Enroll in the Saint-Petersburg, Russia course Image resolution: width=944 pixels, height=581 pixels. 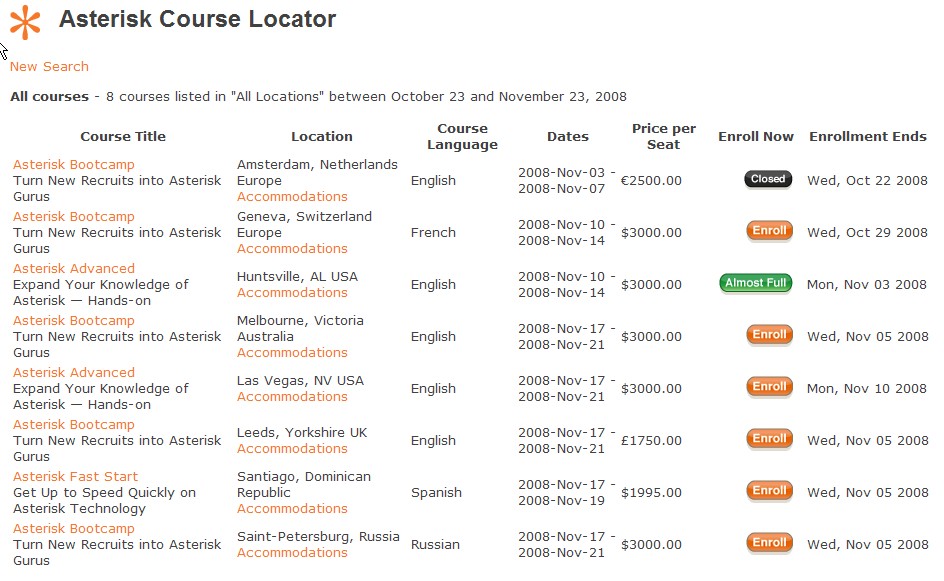coord(769,543)
